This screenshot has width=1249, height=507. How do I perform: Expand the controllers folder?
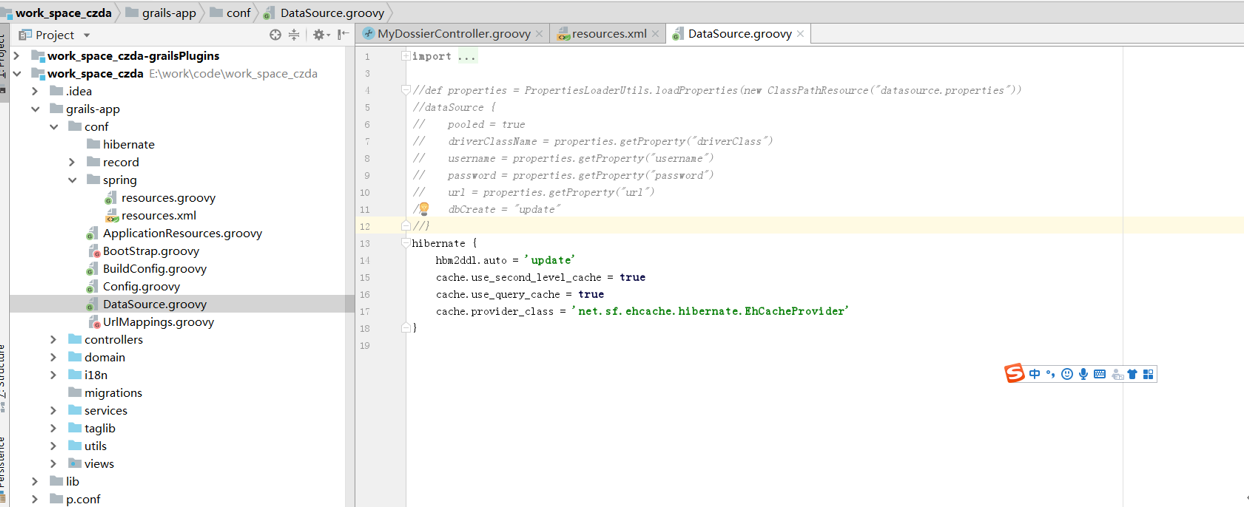[54, 340]
